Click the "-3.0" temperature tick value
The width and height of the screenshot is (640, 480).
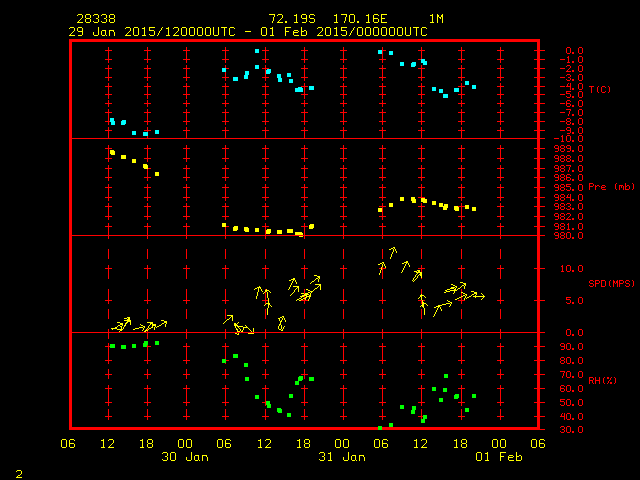point(571,78)
